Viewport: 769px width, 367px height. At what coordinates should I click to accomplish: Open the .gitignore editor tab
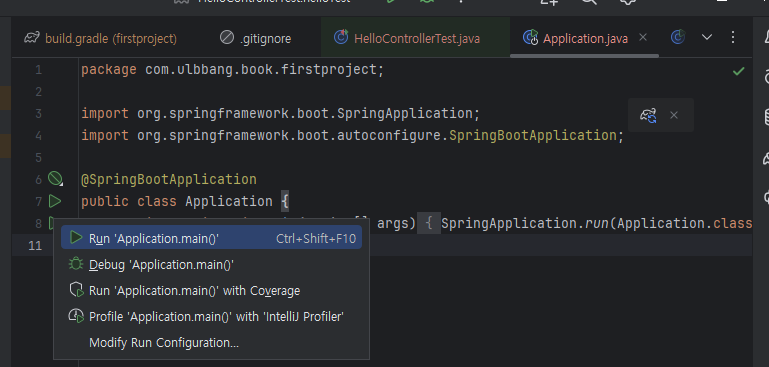coord(256,38)
